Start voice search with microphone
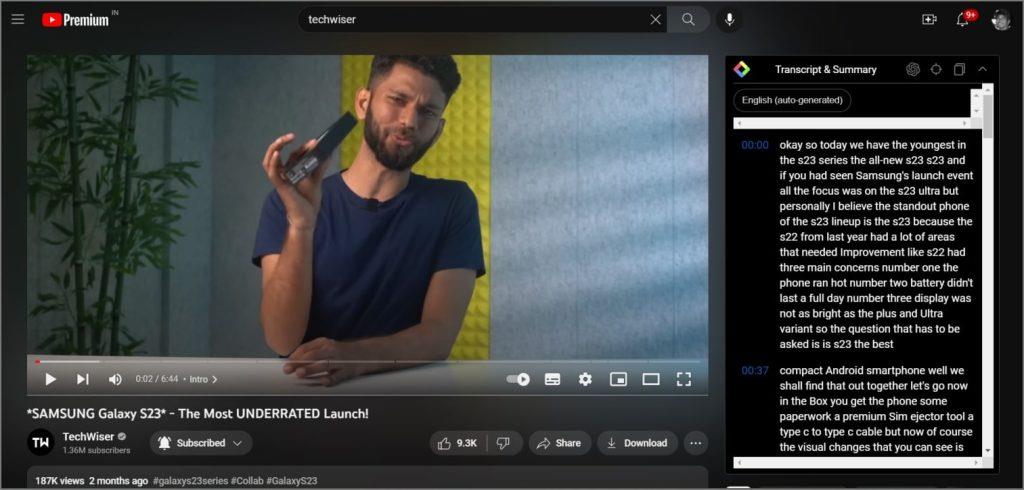 729,20
